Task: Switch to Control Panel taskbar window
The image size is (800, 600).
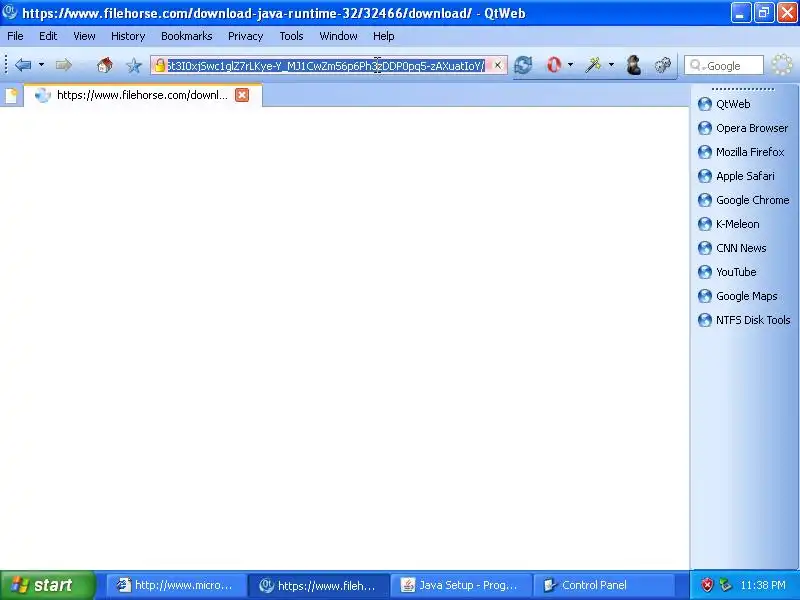Action: (603, 585)
